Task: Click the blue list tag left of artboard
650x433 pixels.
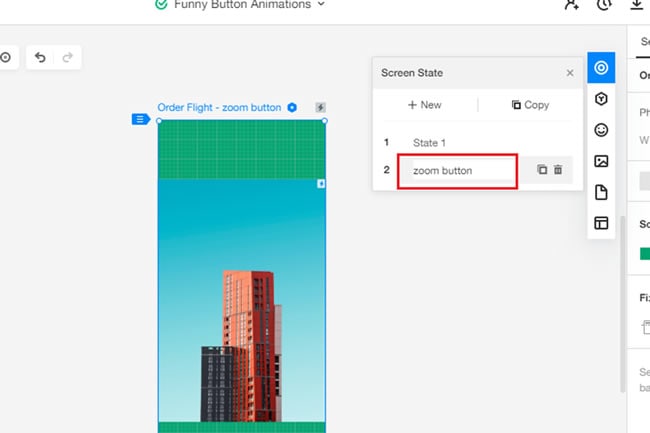Action: tap(141, 119)
